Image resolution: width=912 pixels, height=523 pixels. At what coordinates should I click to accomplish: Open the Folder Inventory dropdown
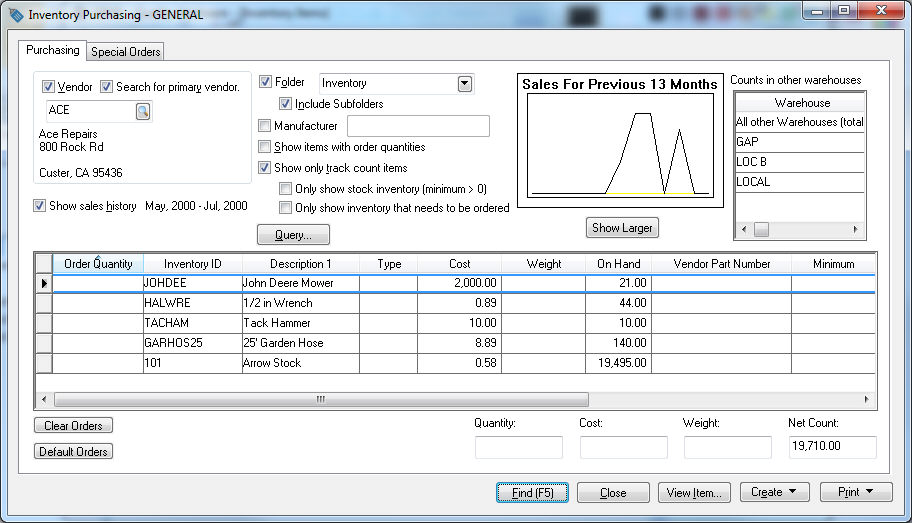pos(464,84)
